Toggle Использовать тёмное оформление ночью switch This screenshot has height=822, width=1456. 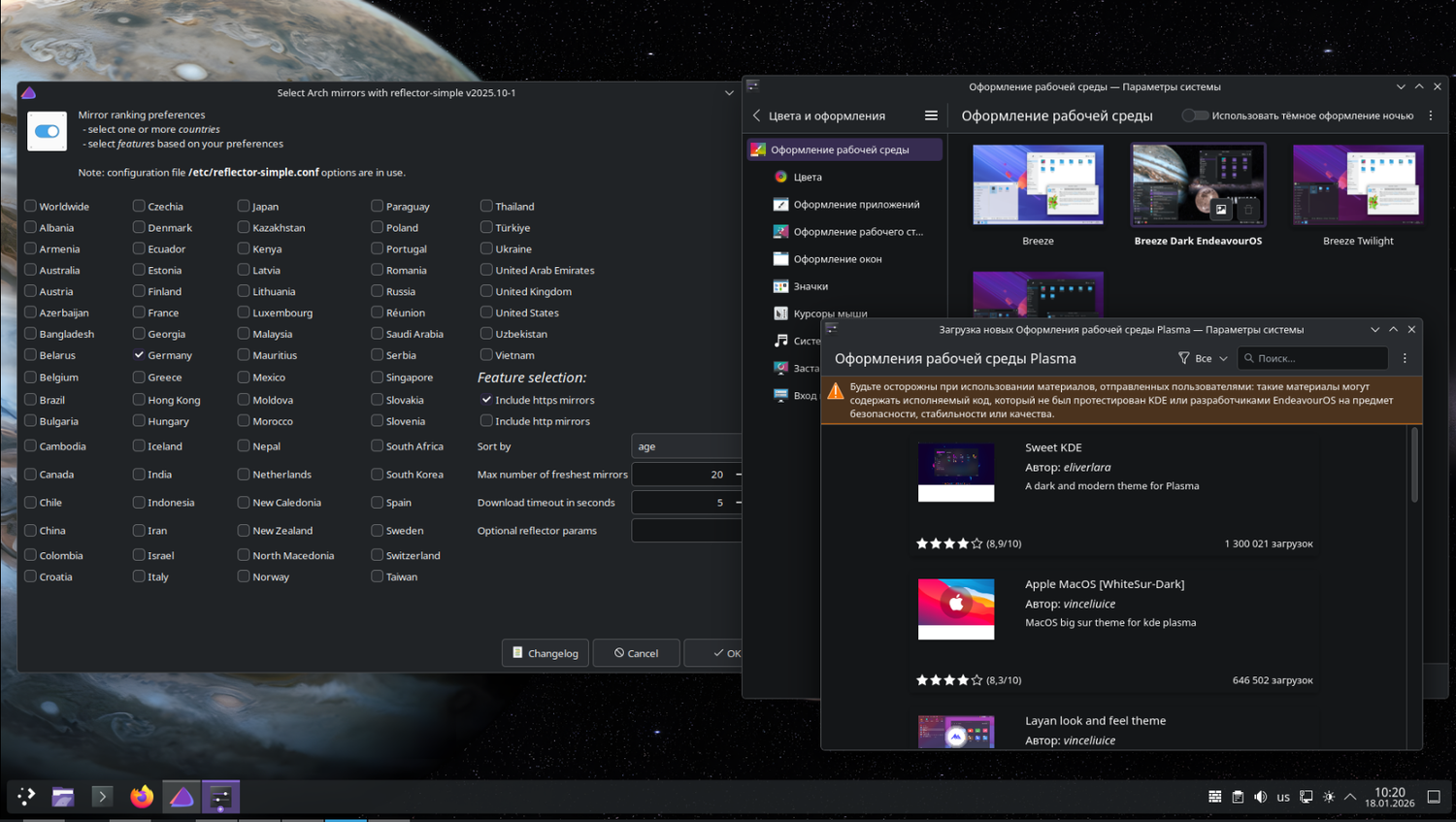click(1195, 115)
